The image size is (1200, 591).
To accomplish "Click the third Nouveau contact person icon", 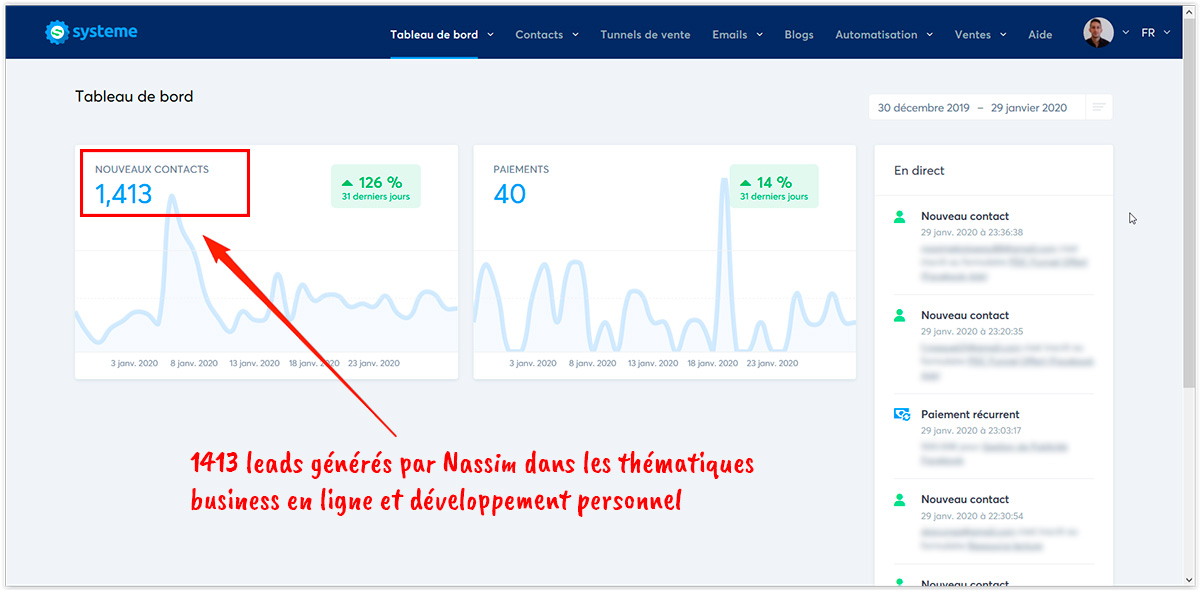I will point(900,499).
